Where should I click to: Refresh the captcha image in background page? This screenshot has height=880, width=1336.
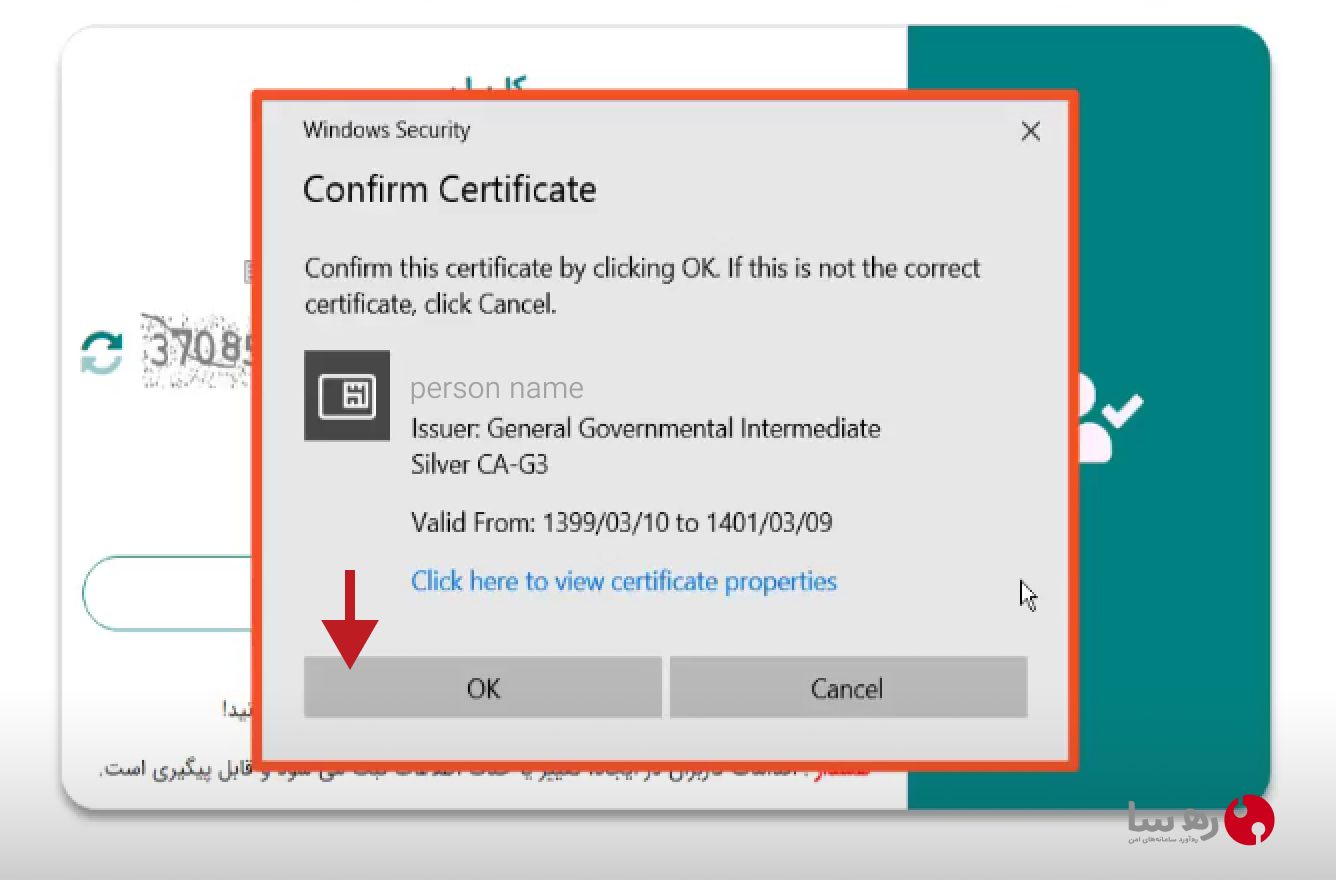(x=102, y=353)
